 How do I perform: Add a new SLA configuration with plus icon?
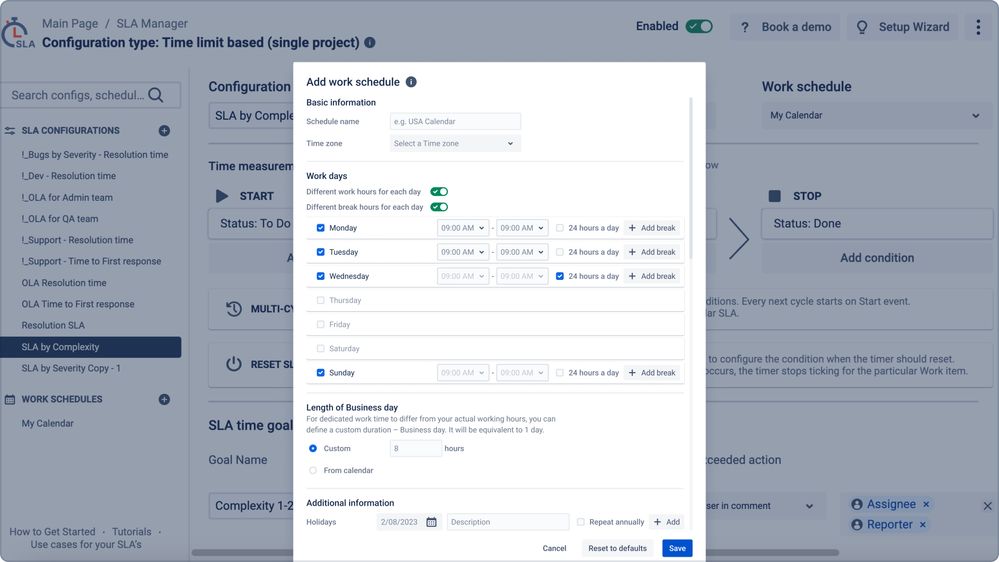[x=164, y=131]
